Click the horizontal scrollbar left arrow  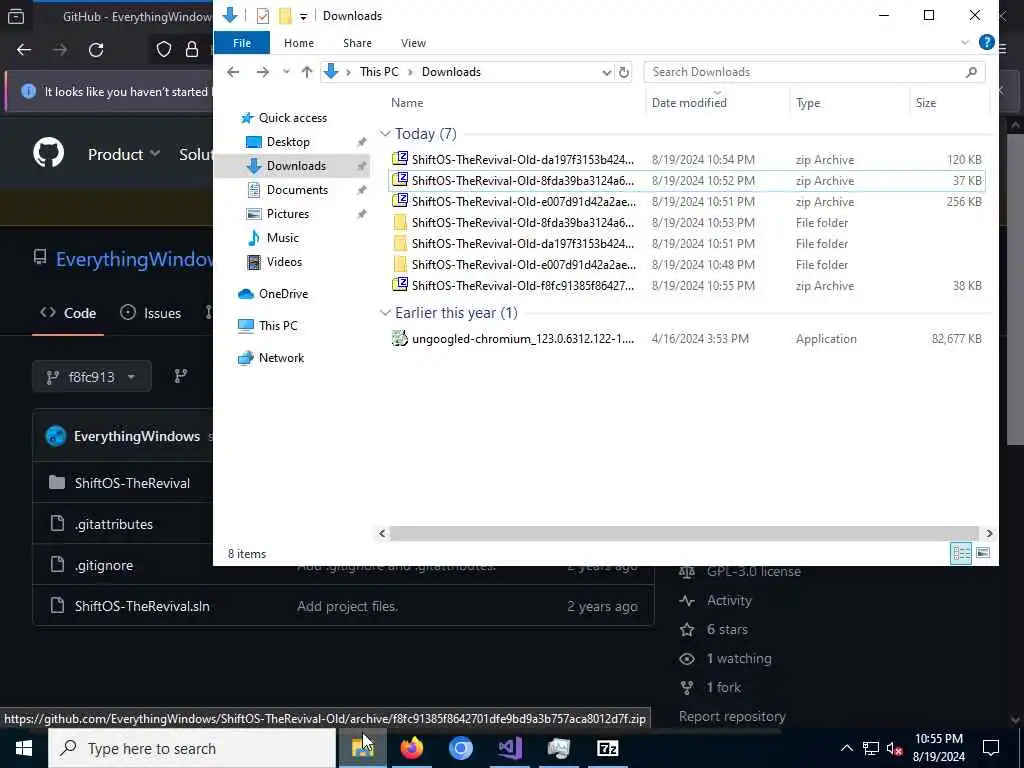[x=382, y=534]
